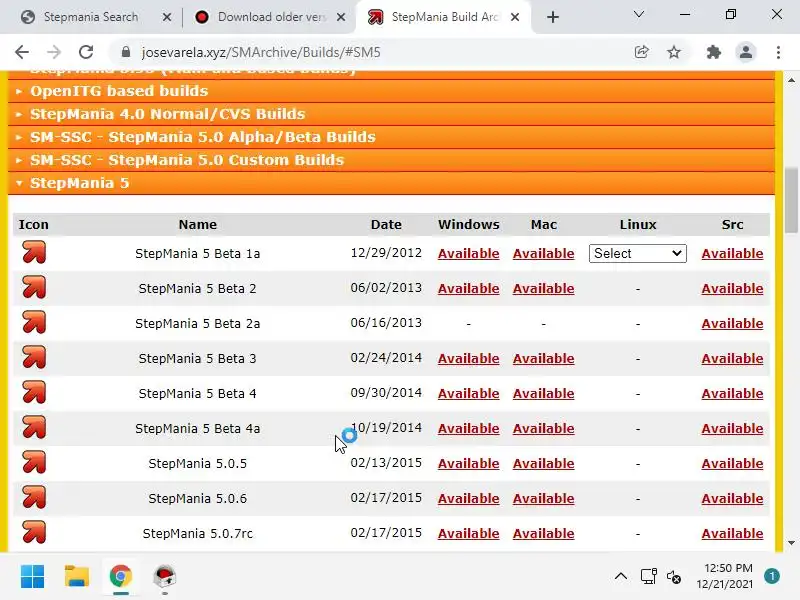
Task: Expand SM-SSC StepMania 5.0 Custom Builds
Action: (x=391, y=160)
